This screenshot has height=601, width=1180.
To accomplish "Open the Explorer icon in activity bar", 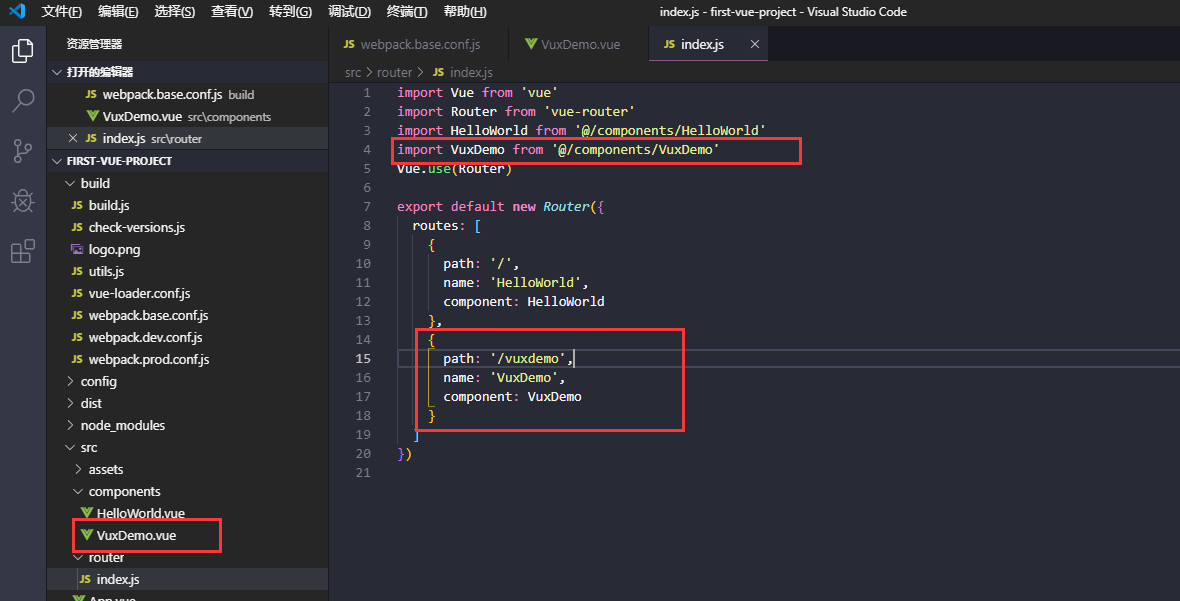I will coord(22,51).
